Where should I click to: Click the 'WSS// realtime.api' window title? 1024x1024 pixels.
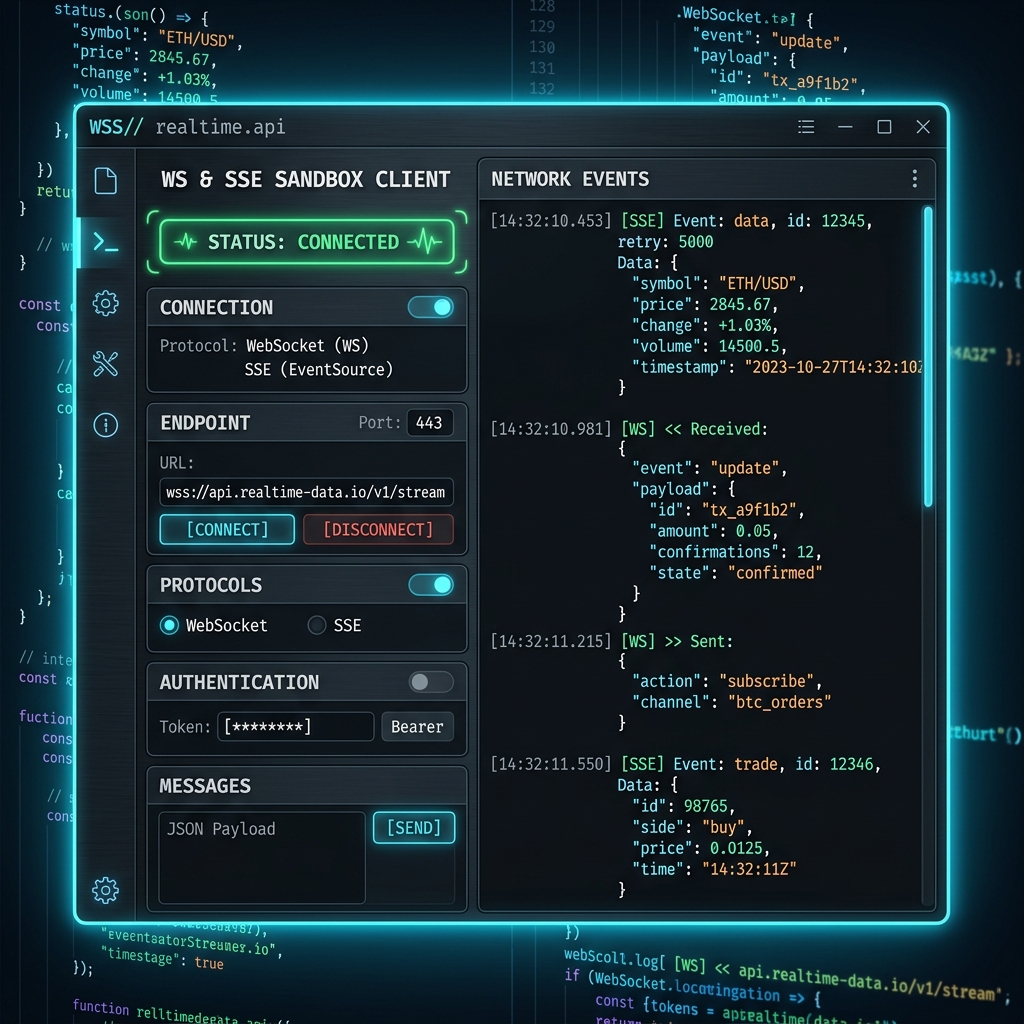click(x=187, y=127)
